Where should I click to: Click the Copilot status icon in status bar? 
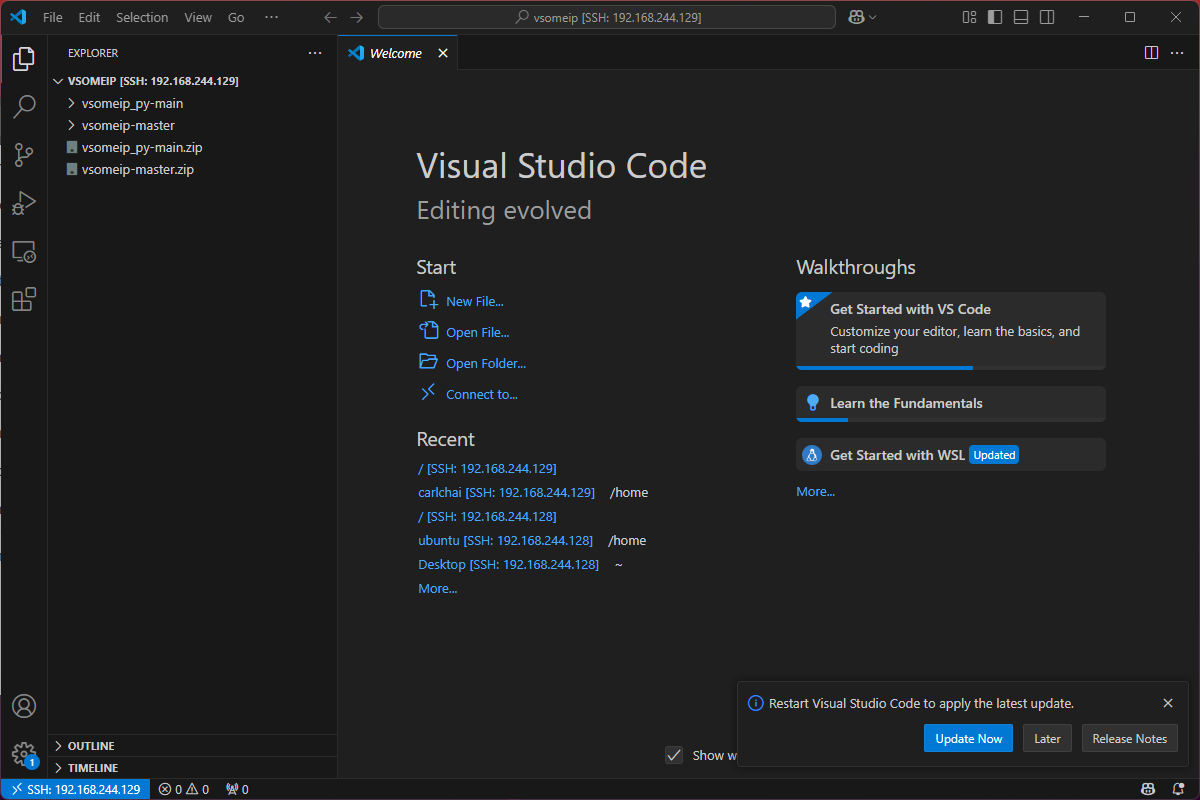(x=1148, y=789)
